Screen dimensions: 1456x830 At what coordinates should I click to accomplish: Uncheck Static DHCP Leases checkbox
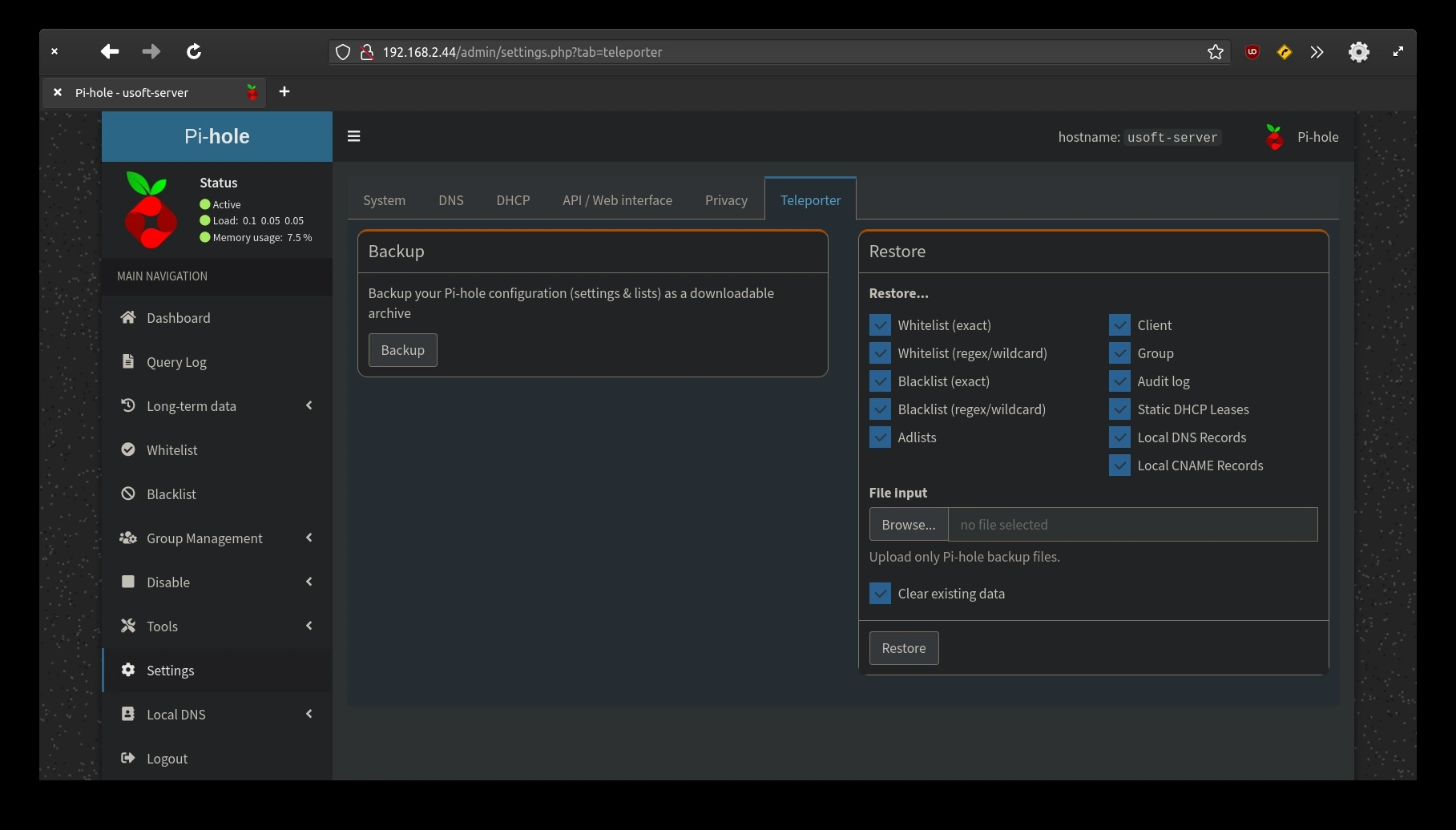pyautogui.click(x=1119, y=409)
